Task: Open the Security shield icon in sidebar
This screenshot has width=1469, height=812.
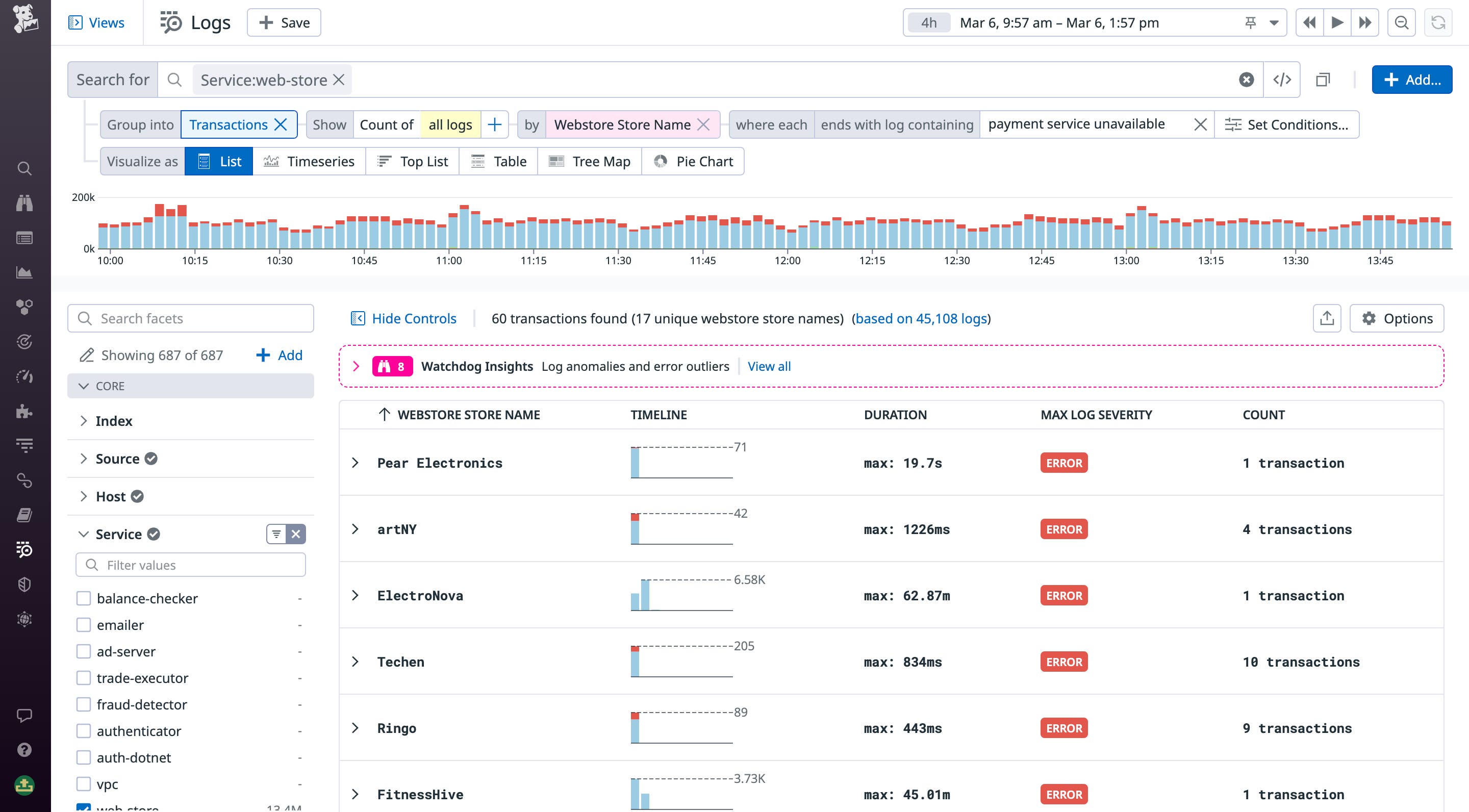Action: [x=24, y=583]
